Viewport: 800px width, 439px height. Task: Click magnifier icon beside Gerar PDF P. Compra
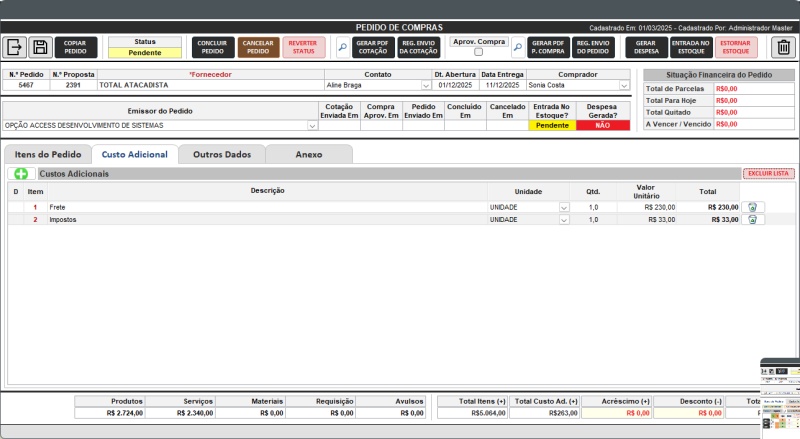click(x=518, y=47)
